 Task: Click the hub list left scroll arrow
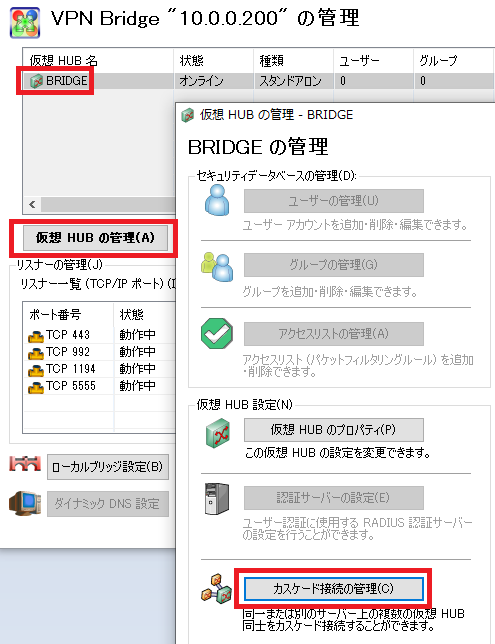pyautogui.click(x=32, y=204)
